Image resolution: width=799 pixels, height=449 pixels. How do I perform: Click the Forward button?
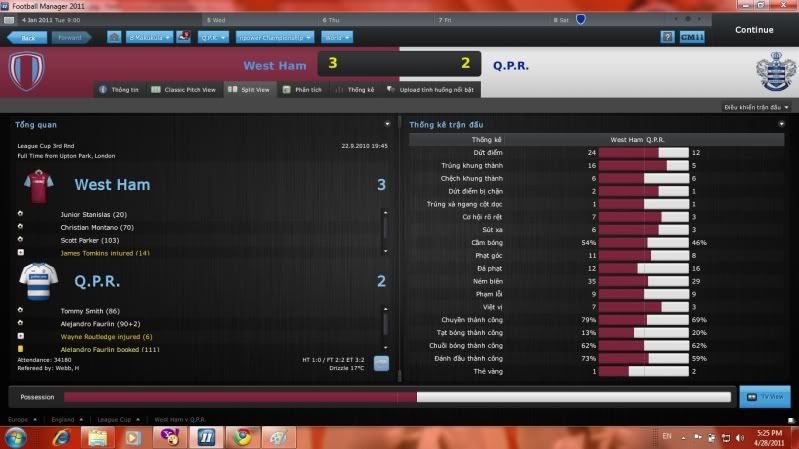[71, 38]
